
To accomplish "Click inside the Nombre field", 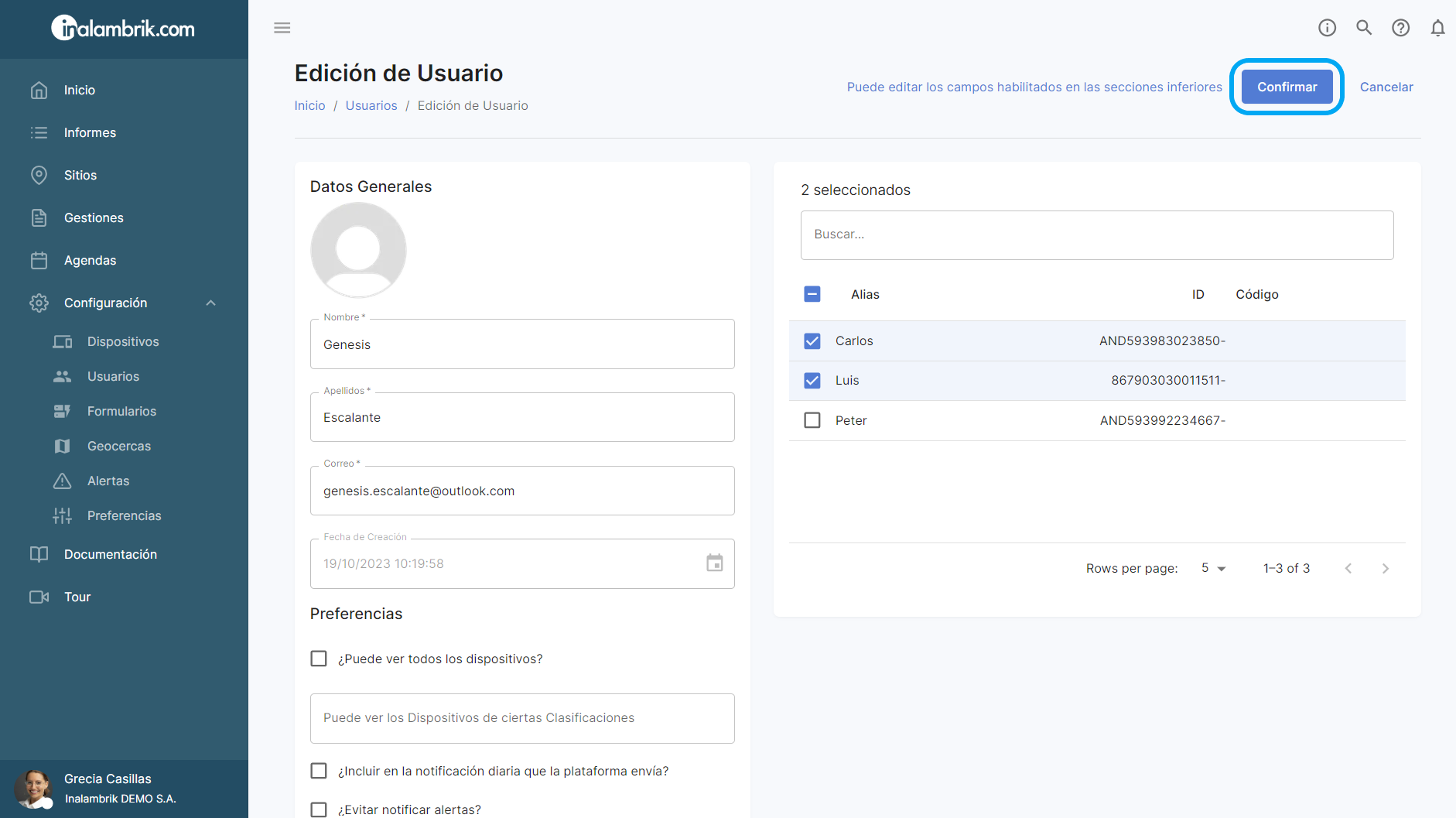I will (522, 344).
